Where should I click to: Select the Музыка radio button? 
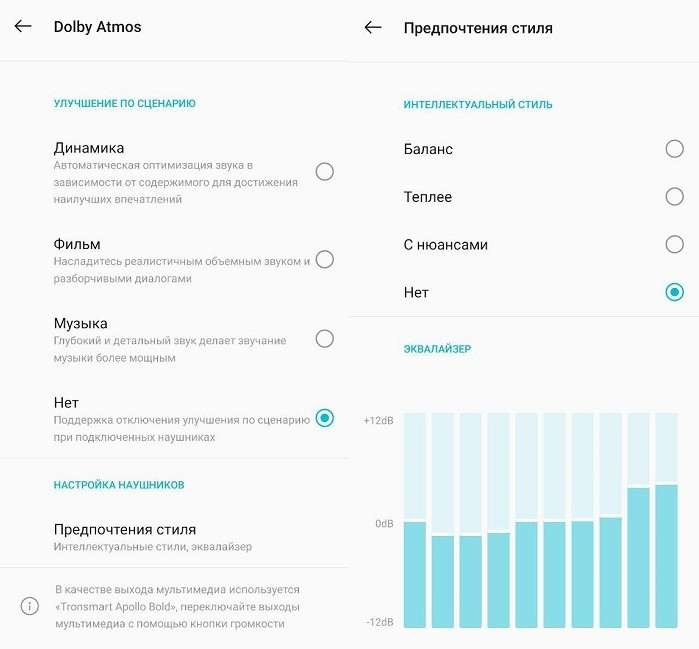coord(324,339)
